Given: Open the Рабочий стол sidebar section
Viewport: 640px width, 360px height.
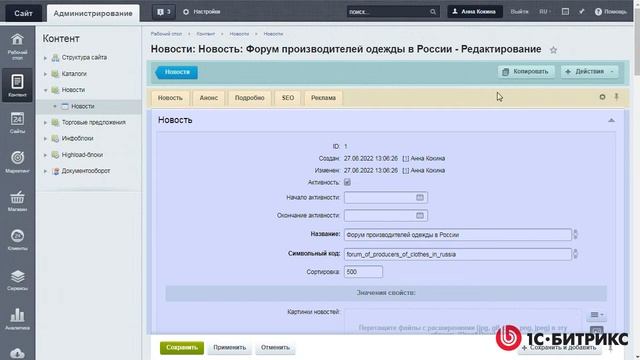Looking at the screenshot, I should 17,47.
